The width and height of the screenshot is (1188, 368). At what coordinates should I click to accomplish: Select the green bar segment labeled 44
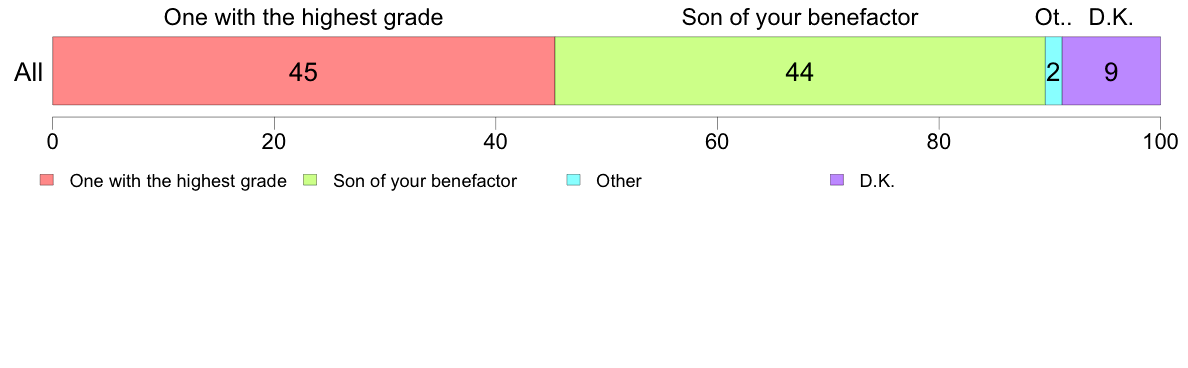click(x=800, y=70)
